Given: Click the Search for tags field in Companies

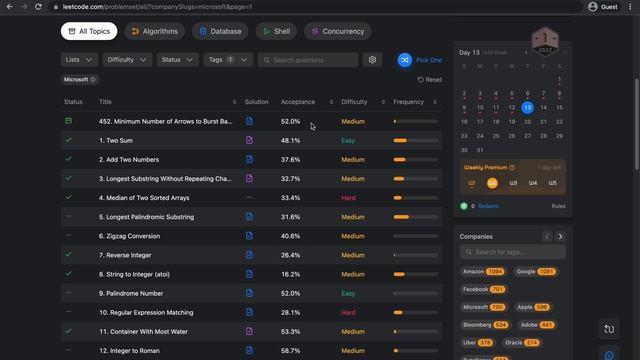Looking at the screenshot, I should pyautogui.click(x=512, y=252).
